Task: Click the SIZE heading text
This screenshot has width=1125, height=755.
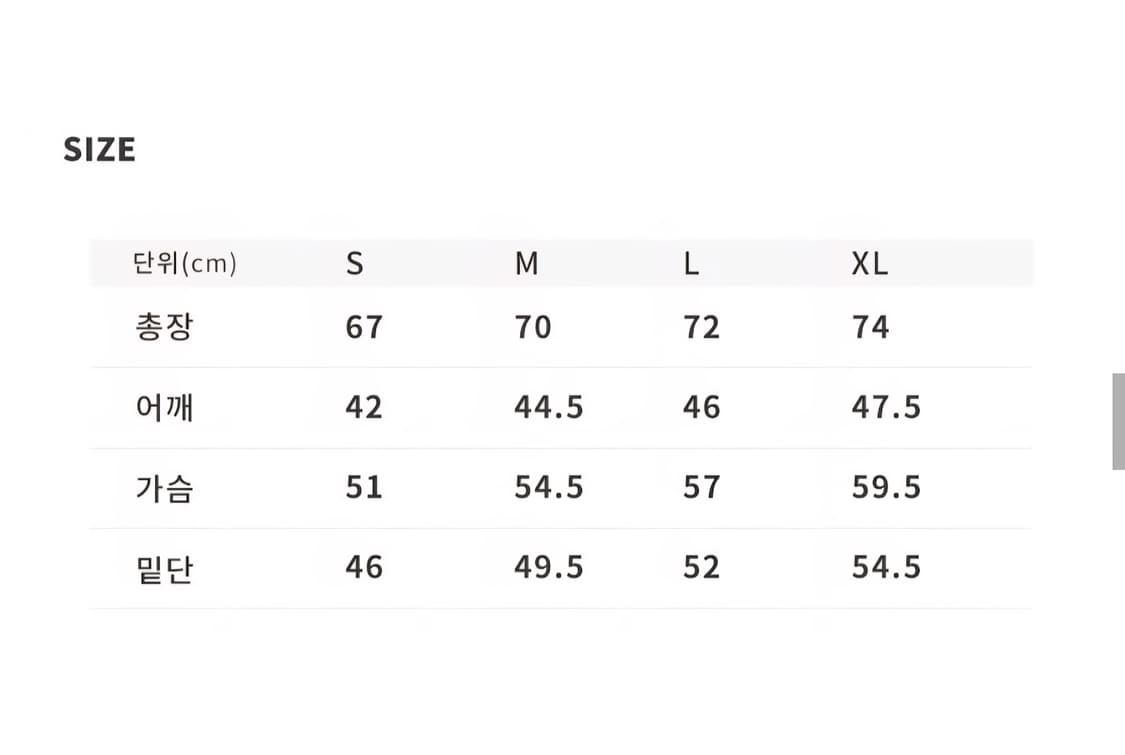Action: pos(99,150)
